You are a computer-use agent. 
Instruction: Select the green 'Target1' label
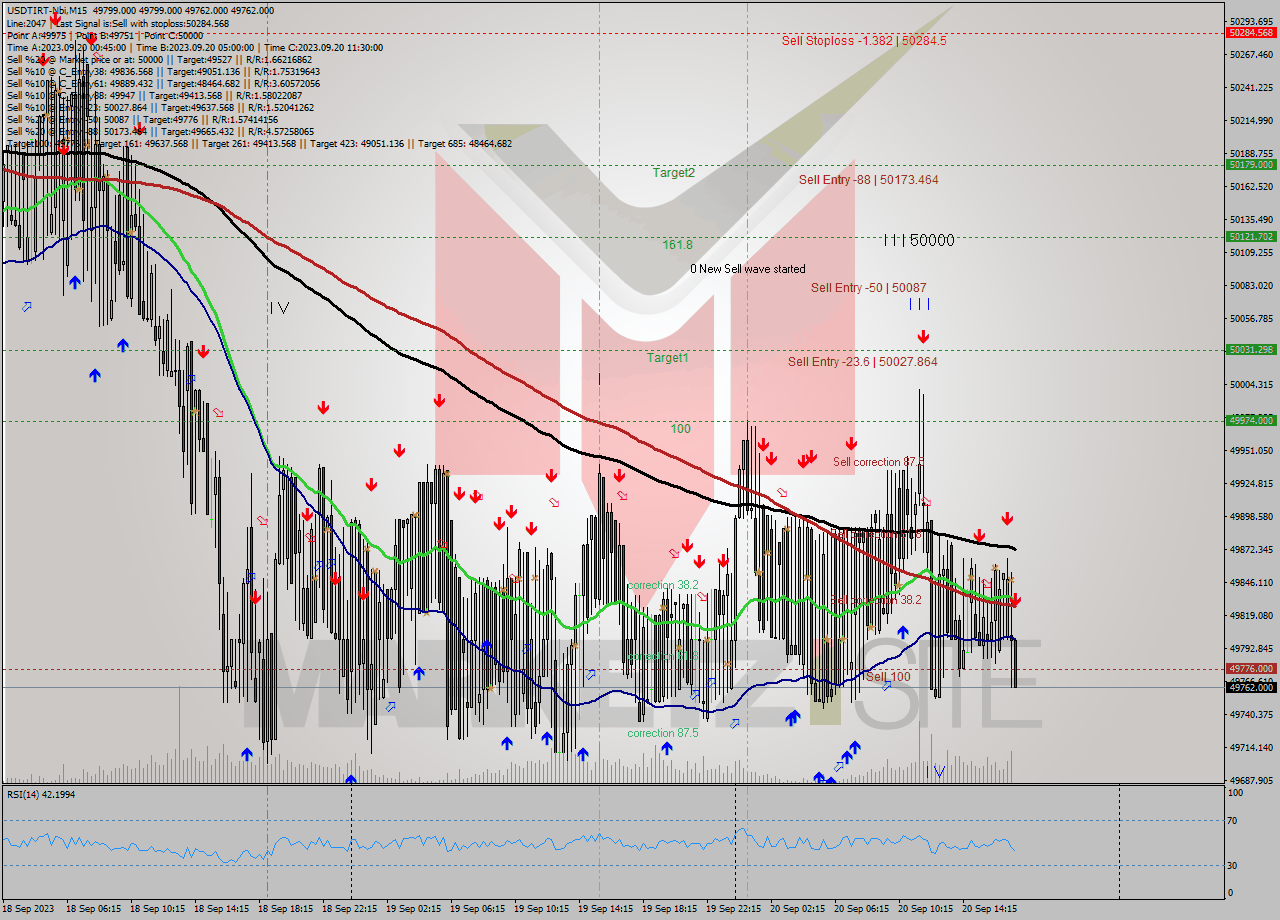pos(667,357)
